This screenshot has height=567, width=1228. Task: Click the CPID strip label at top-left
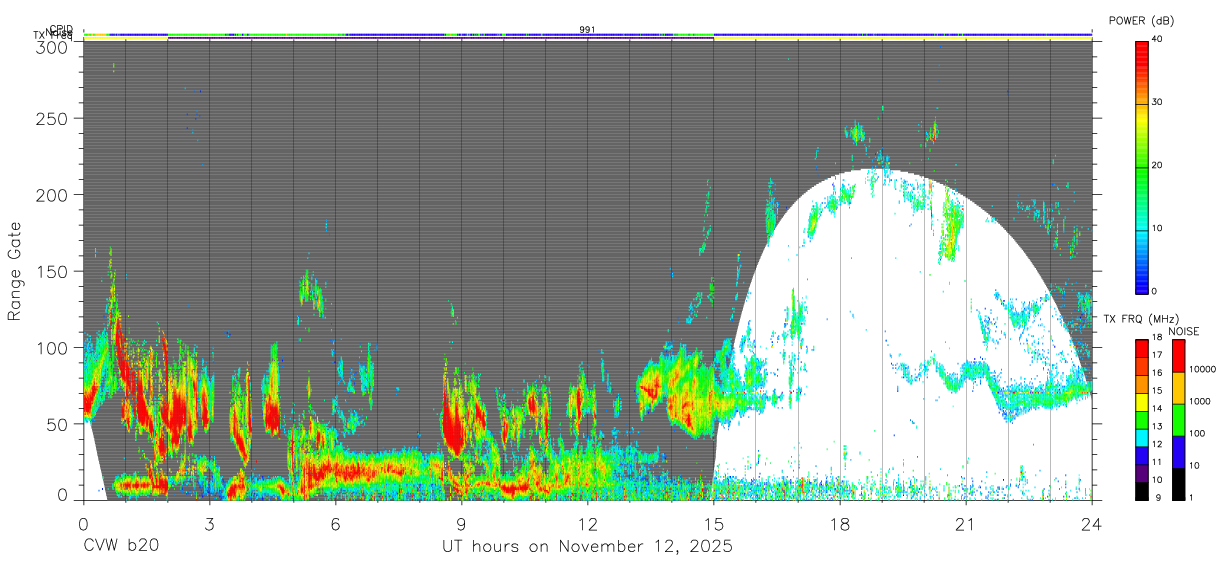61,29
